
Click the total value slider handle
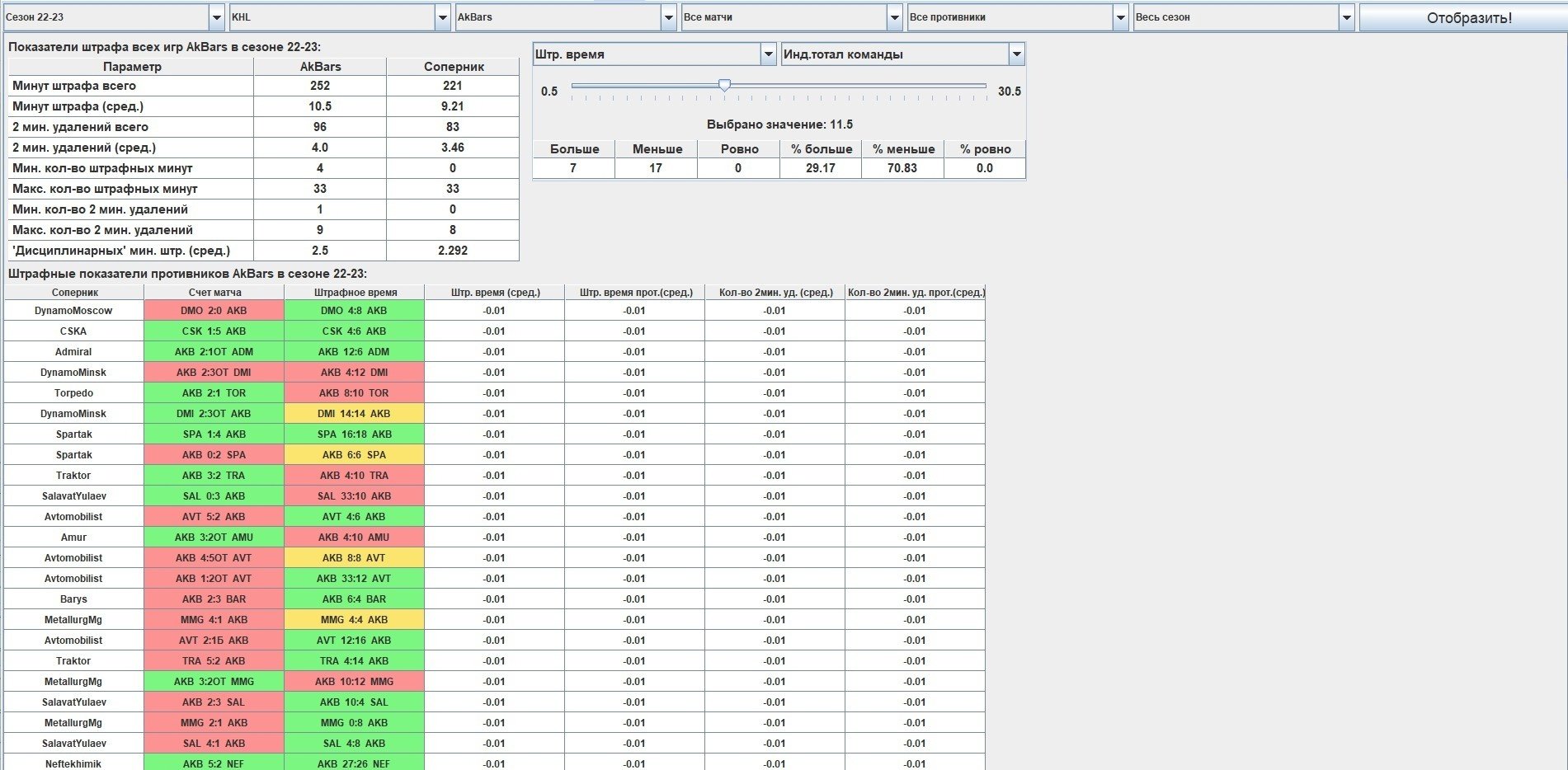pos(724,85)
